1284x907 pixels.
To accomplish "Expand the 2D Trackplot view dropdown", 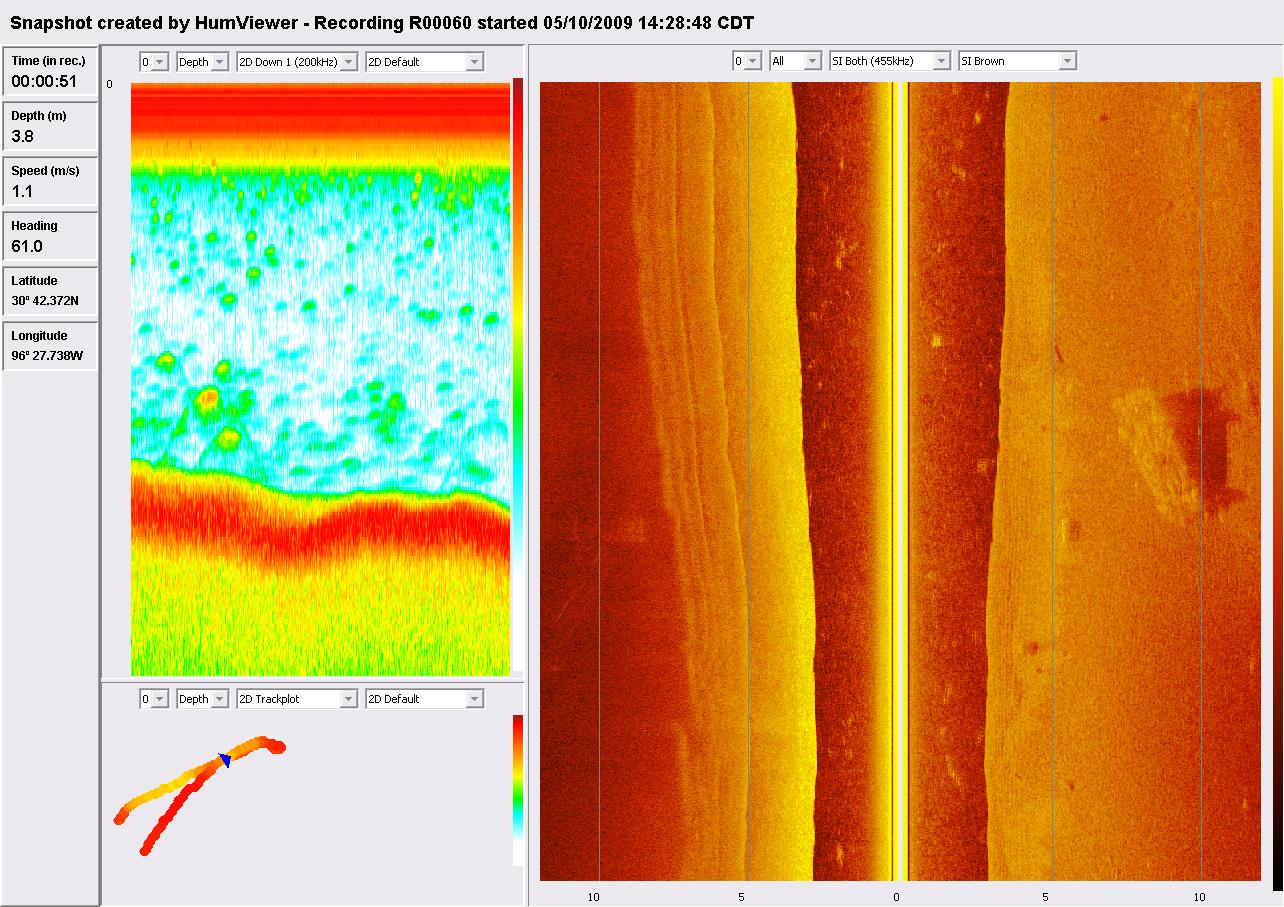I will tap(297, 699).
